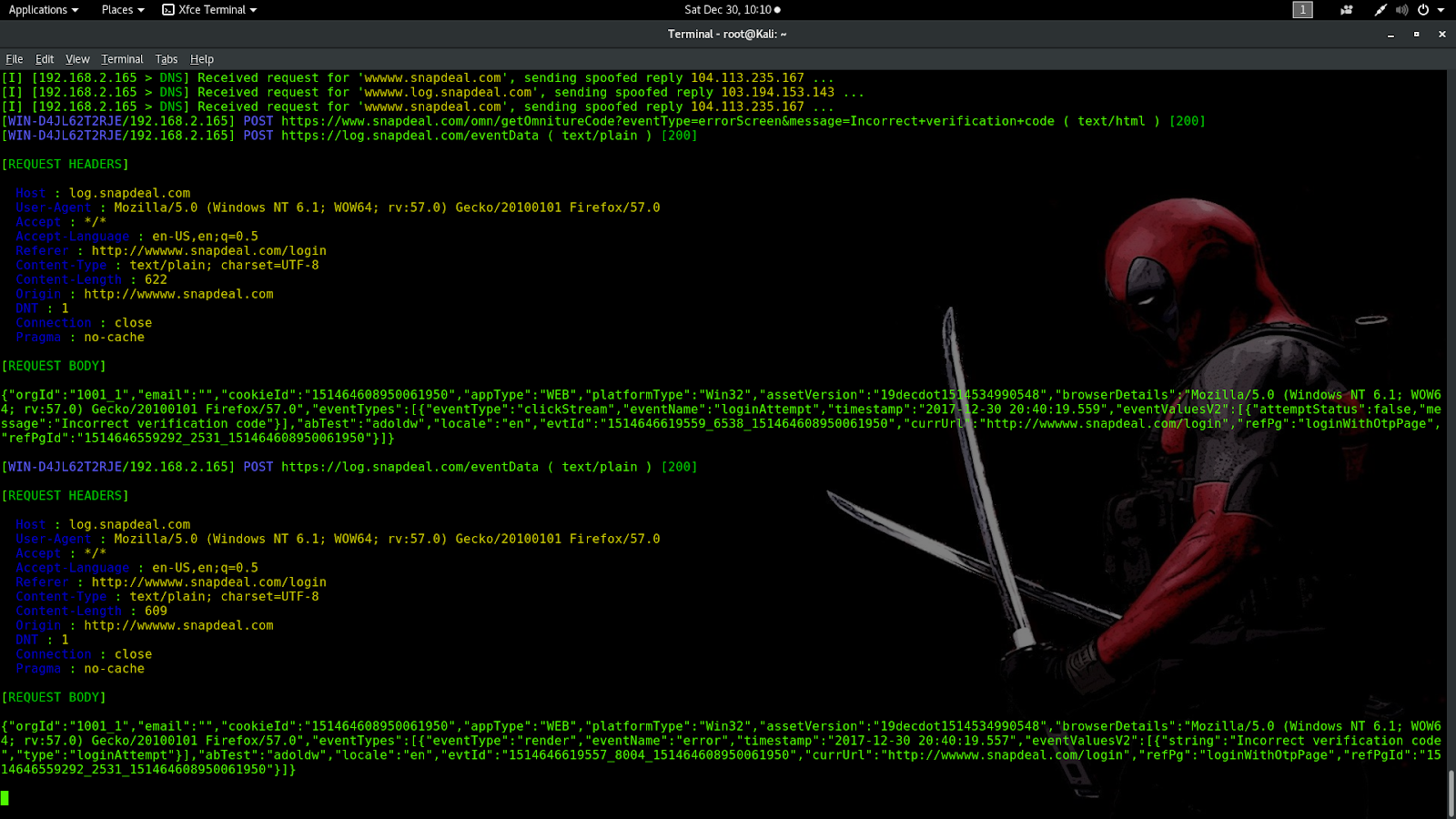Open the Tabs menu
The image size is (1456, 819).
(167, 59)
